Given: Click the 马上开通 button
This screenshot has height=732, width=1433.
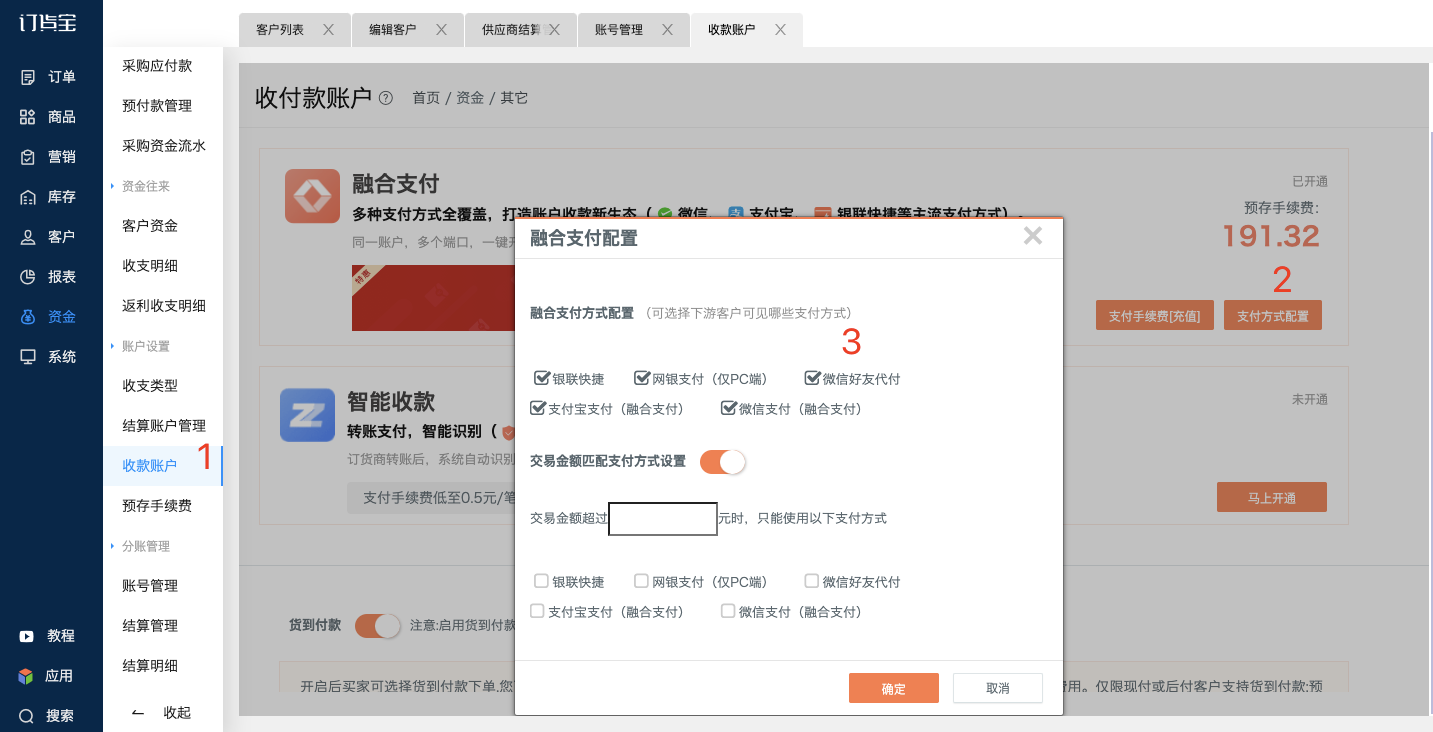Looking at the screenshot, I should coord(1272,497).
